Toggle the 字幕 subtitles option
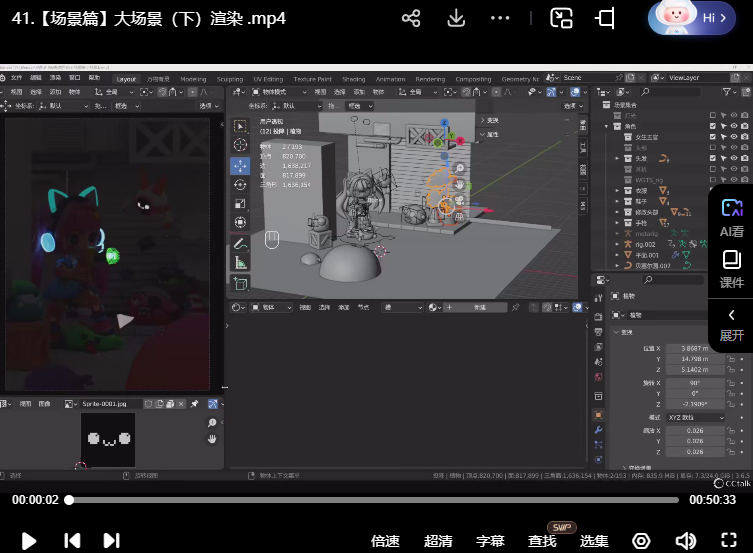The height and width of the screenshot is (553, 753). [490, 541]
